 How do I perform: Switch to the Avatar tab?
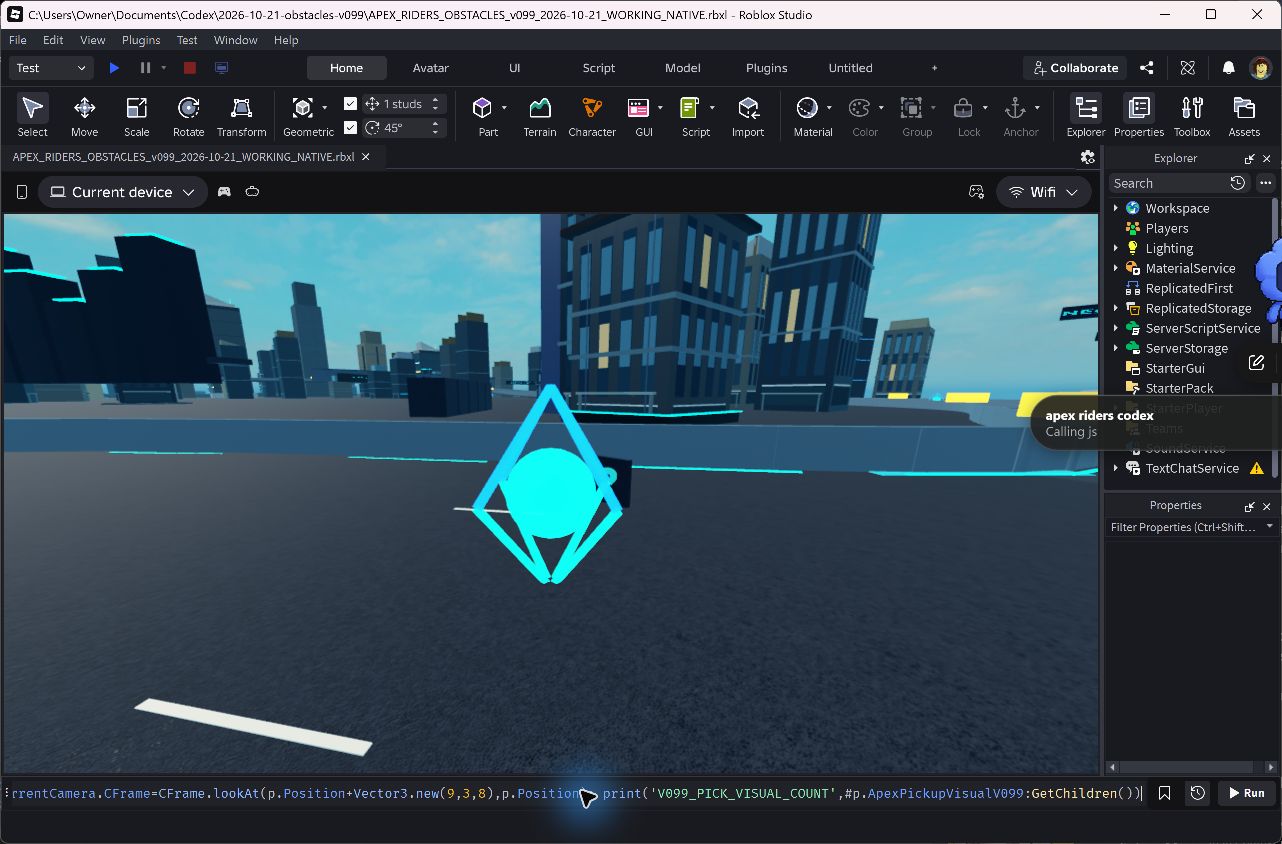coord(431,68)
